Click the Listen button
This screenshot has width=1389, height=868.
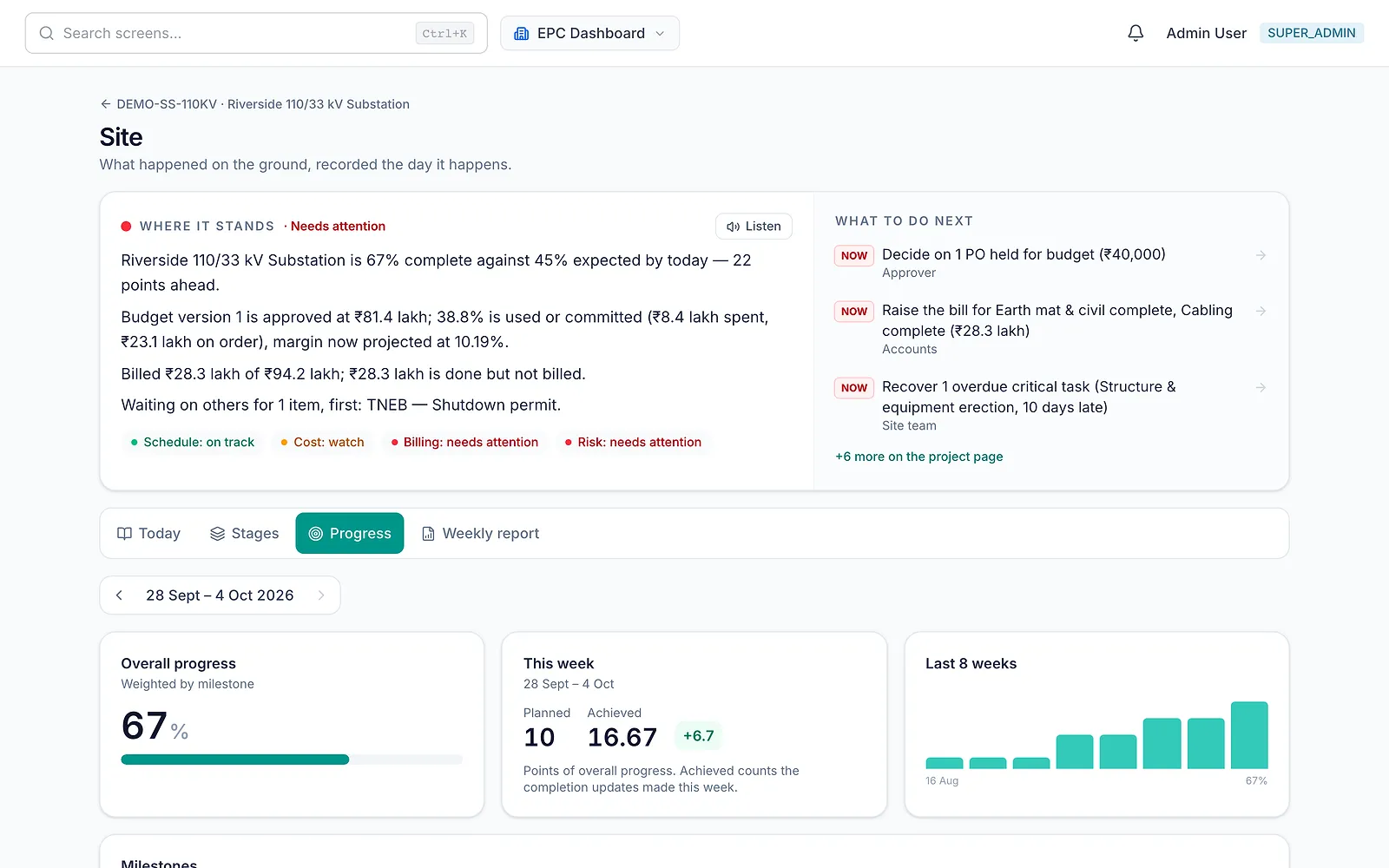click(x=754, y=227)
